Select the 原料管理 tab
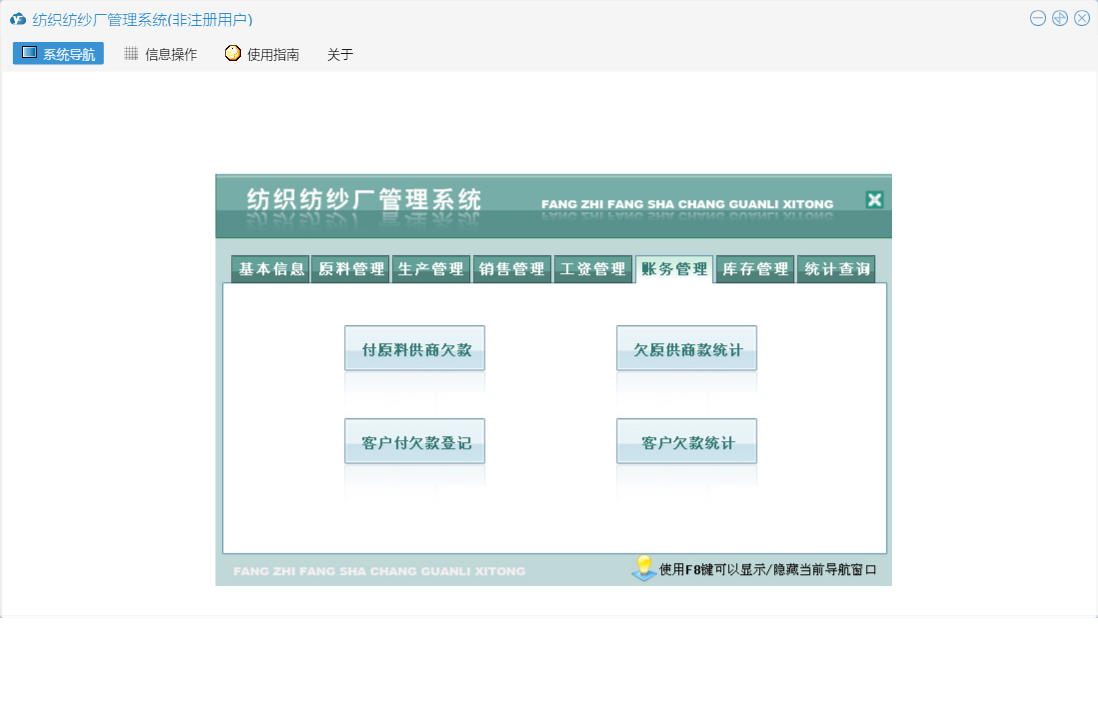1098x719 pixels. coord(351,269)
